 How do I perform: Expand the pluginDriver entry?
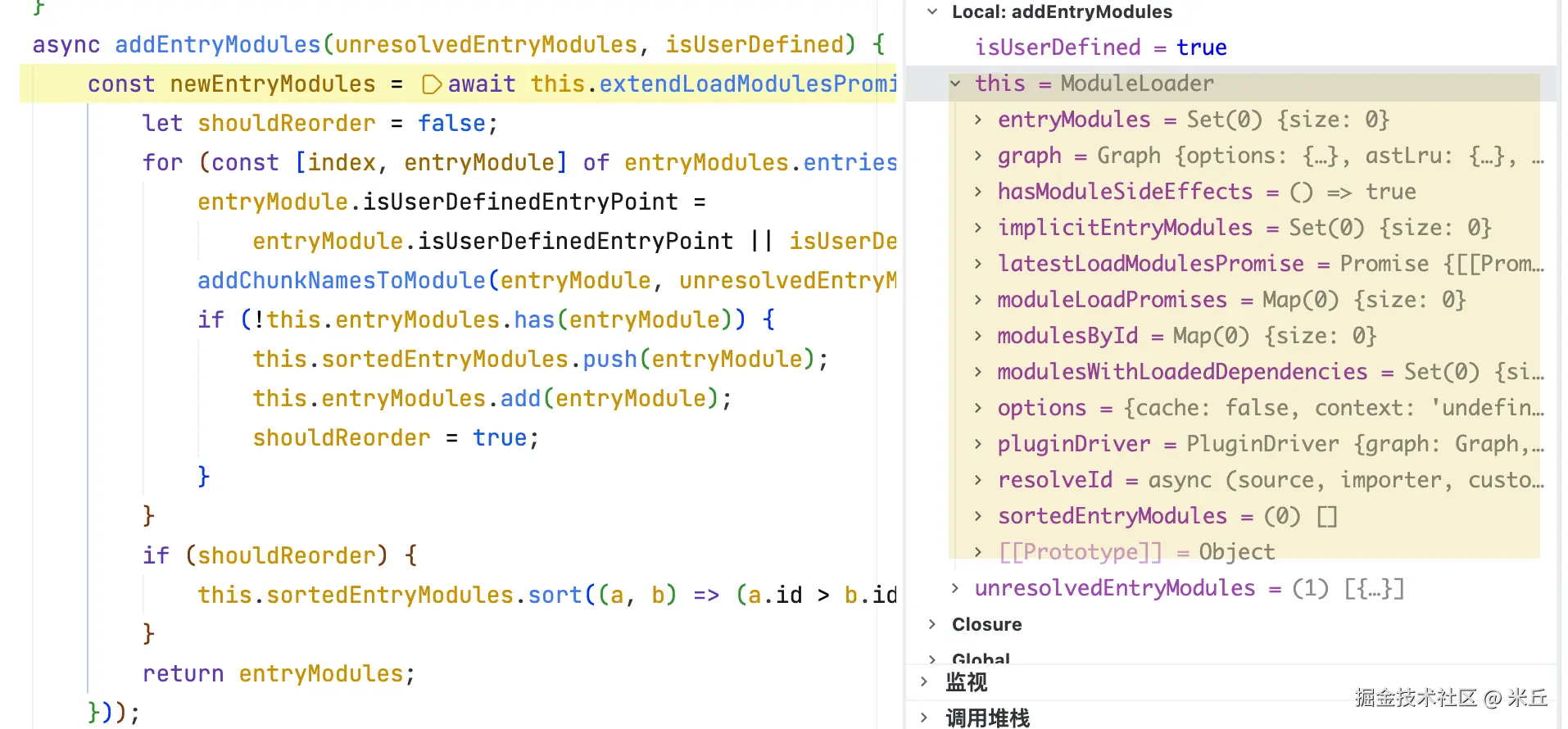click(x=978, y=444)
